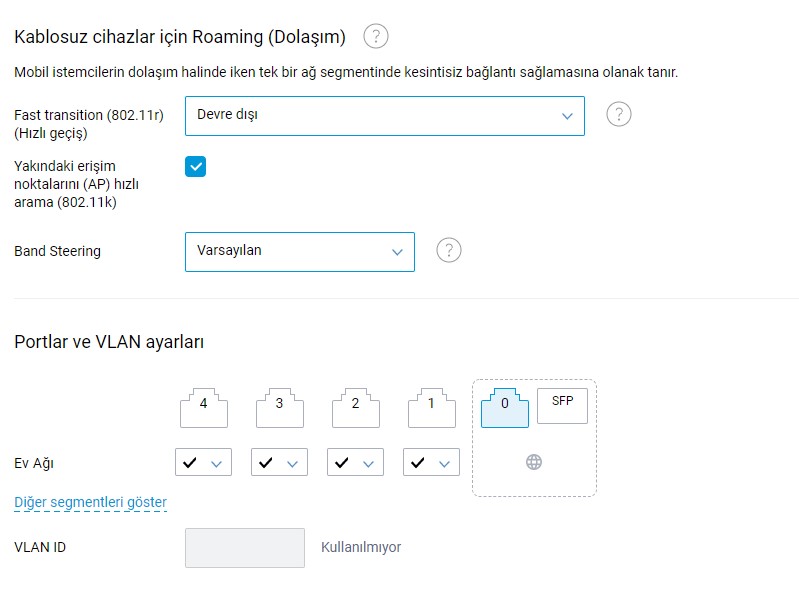This screenshot has height=593, width=799.
Task: Open help icon beside Roaming heading
Action: 376,36
